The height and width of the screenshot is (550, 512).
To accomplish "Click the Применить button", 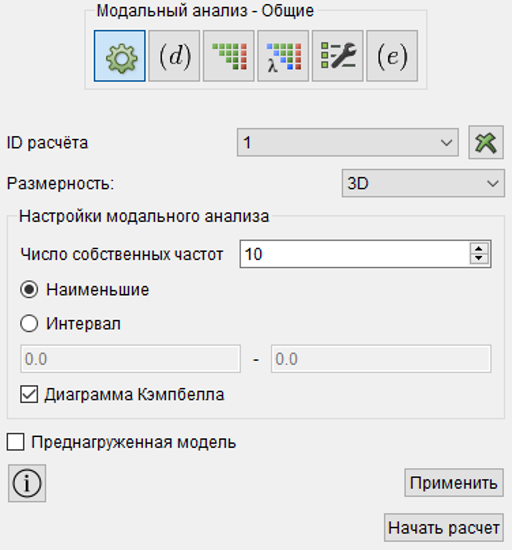I will [454, 483].
